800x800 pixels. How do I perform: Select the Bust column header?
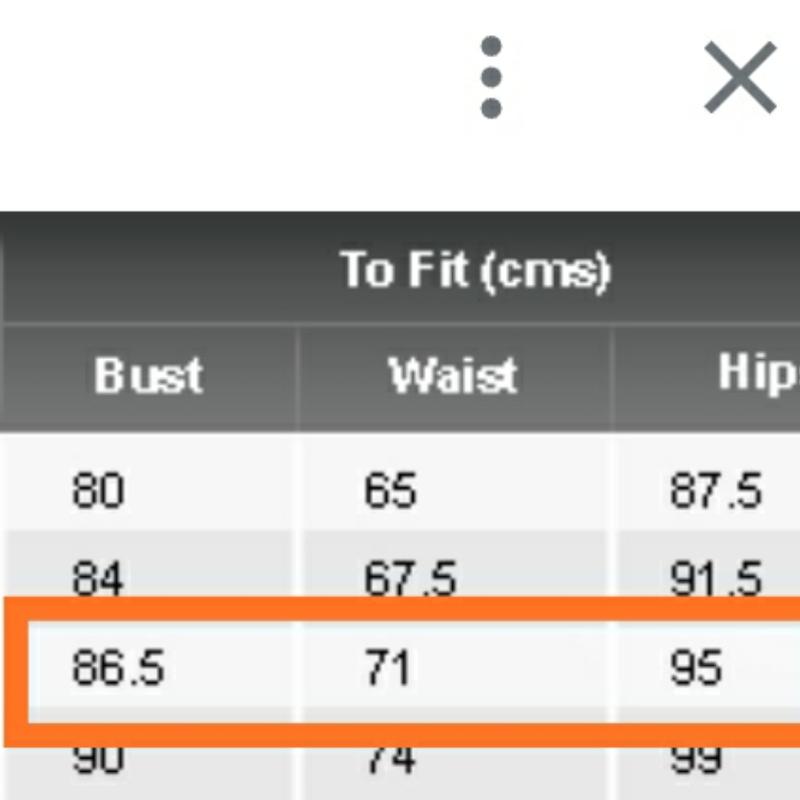coord(148,376)
